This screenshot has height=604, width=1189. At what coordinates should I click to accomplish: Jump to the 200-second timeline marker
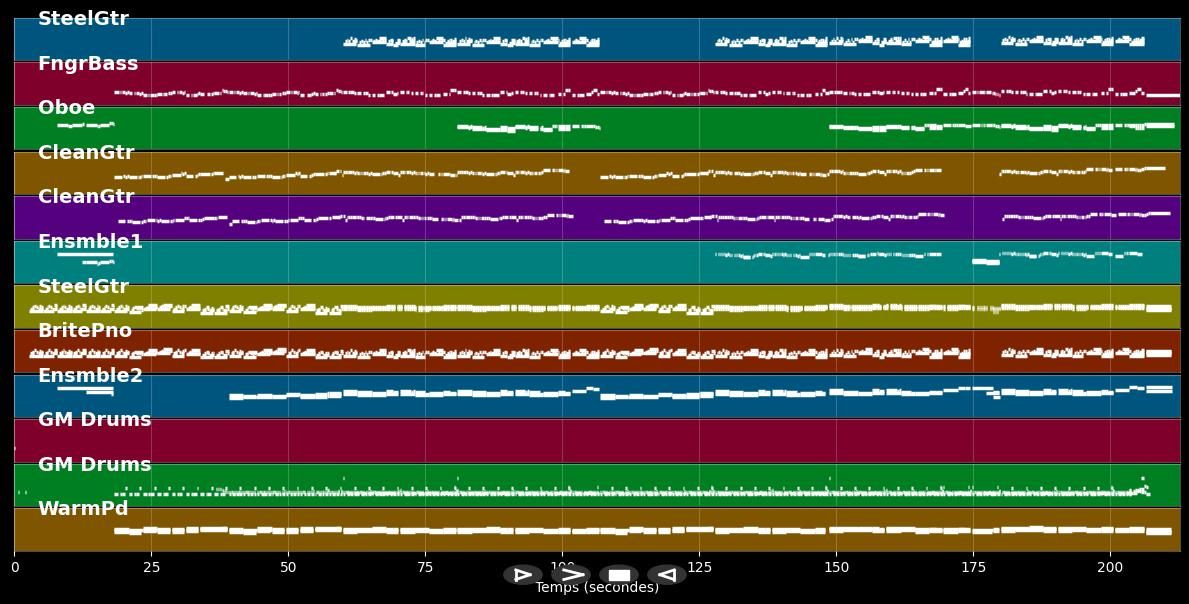[x=1110, y=567]
